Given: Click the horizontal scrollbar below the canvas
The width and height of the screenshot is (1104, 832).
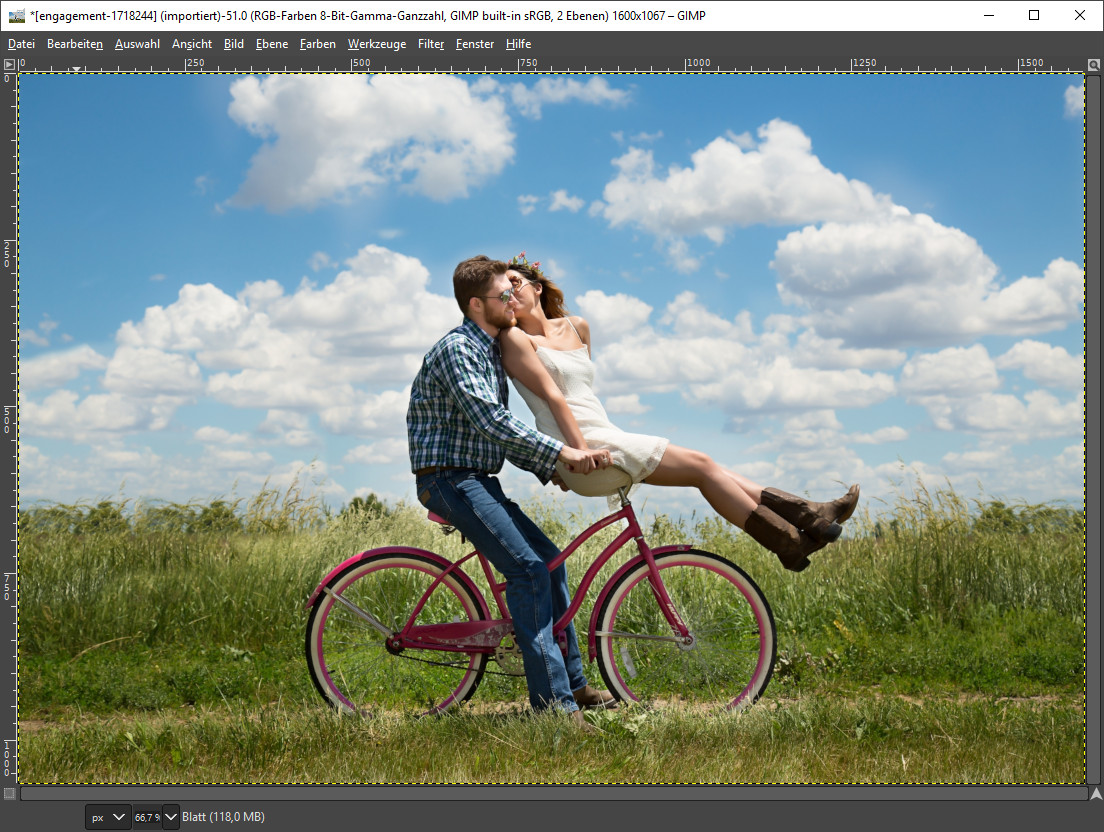Looking at the screenshot, I should [x=552, y=793].
